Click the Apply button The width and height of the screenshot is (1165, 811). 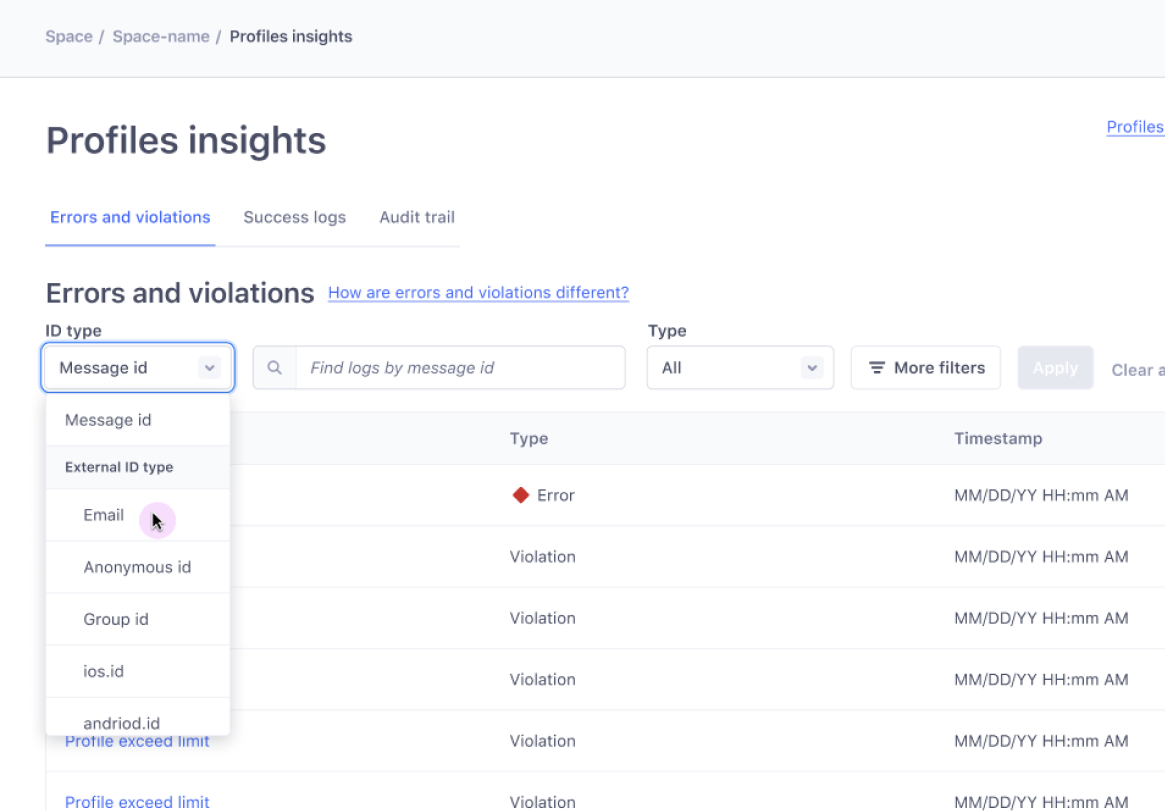point(1055,368)
